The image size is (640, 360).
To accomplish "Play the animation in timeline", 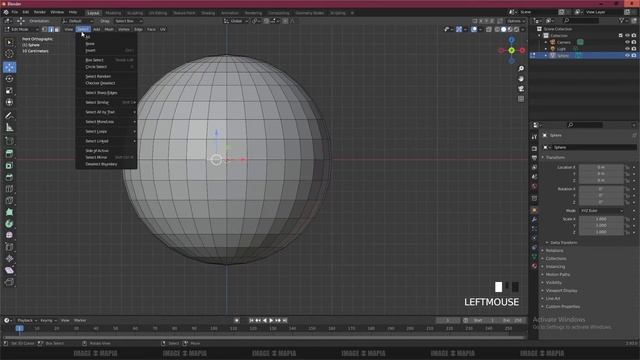I will 271,320.
